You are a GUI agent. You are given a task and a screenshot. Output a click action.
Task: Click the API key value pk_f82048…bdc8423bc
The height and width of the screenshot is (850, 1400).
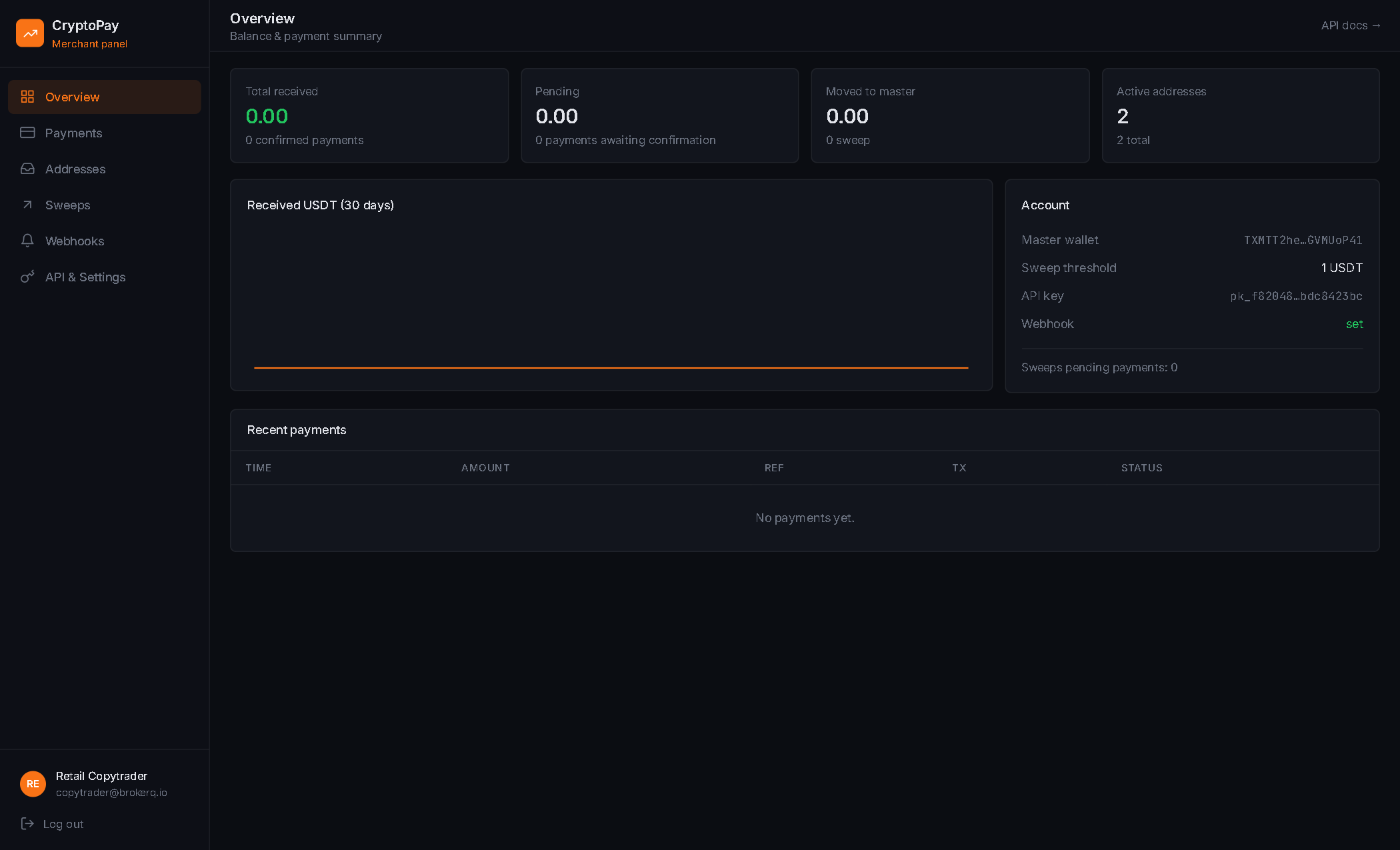1297,296
